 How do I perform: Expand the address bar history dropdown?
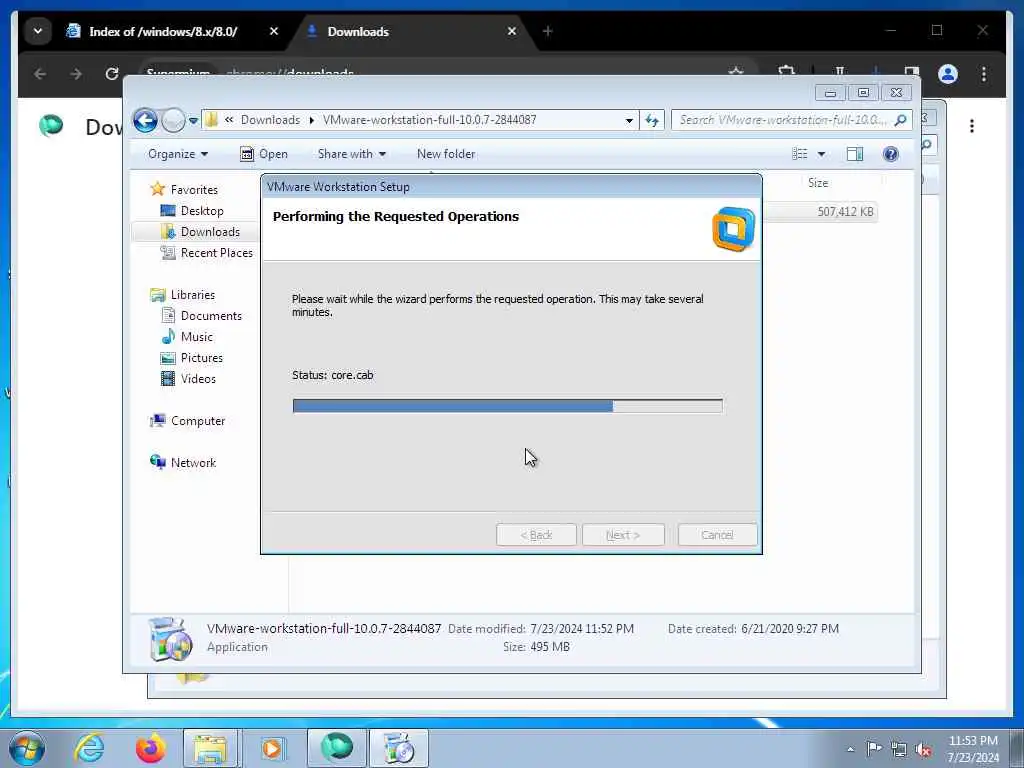click(629, 120)
